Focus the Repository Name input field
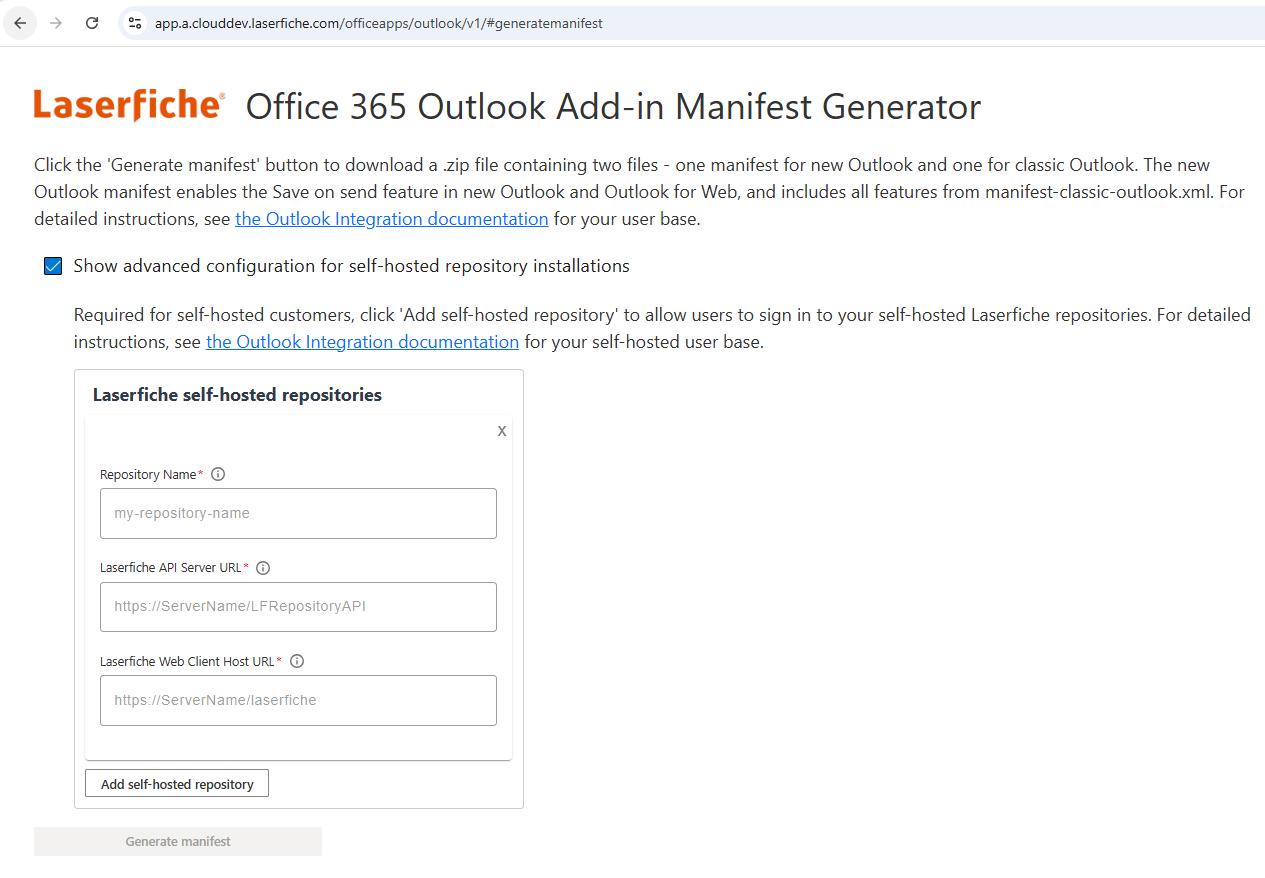The width and height of the screenshot is (1265, 878). click(298, 513)
